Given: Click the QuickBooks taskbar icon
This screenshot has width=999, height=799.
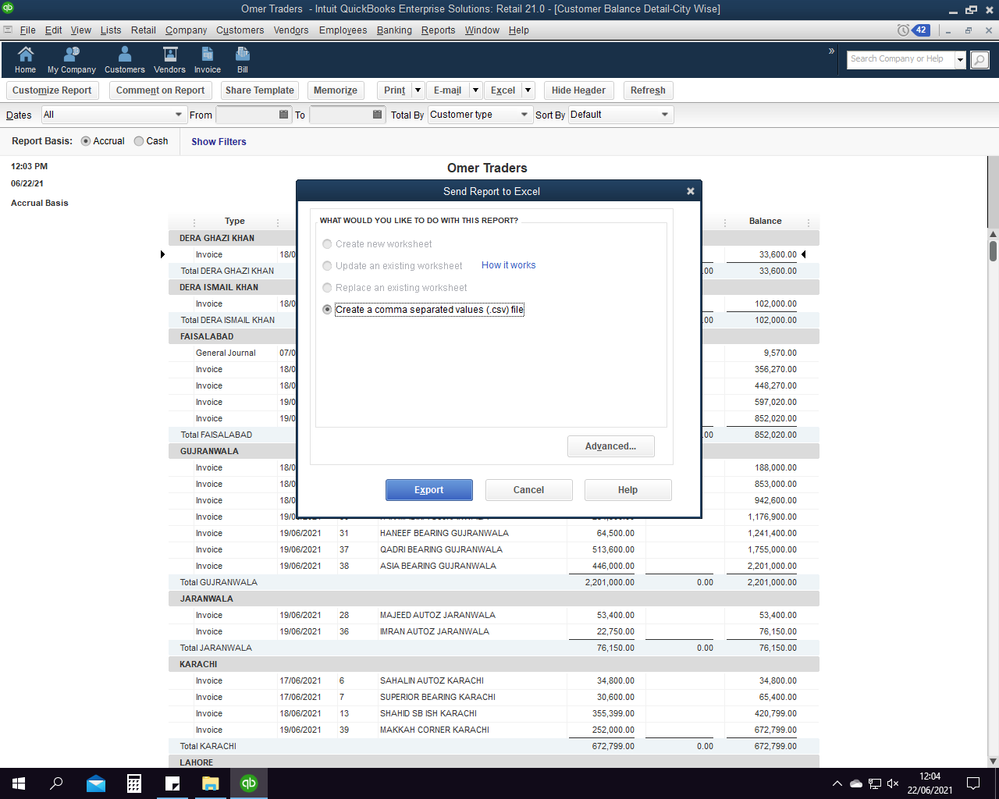Looking at the screenshot, I should 248,783.
